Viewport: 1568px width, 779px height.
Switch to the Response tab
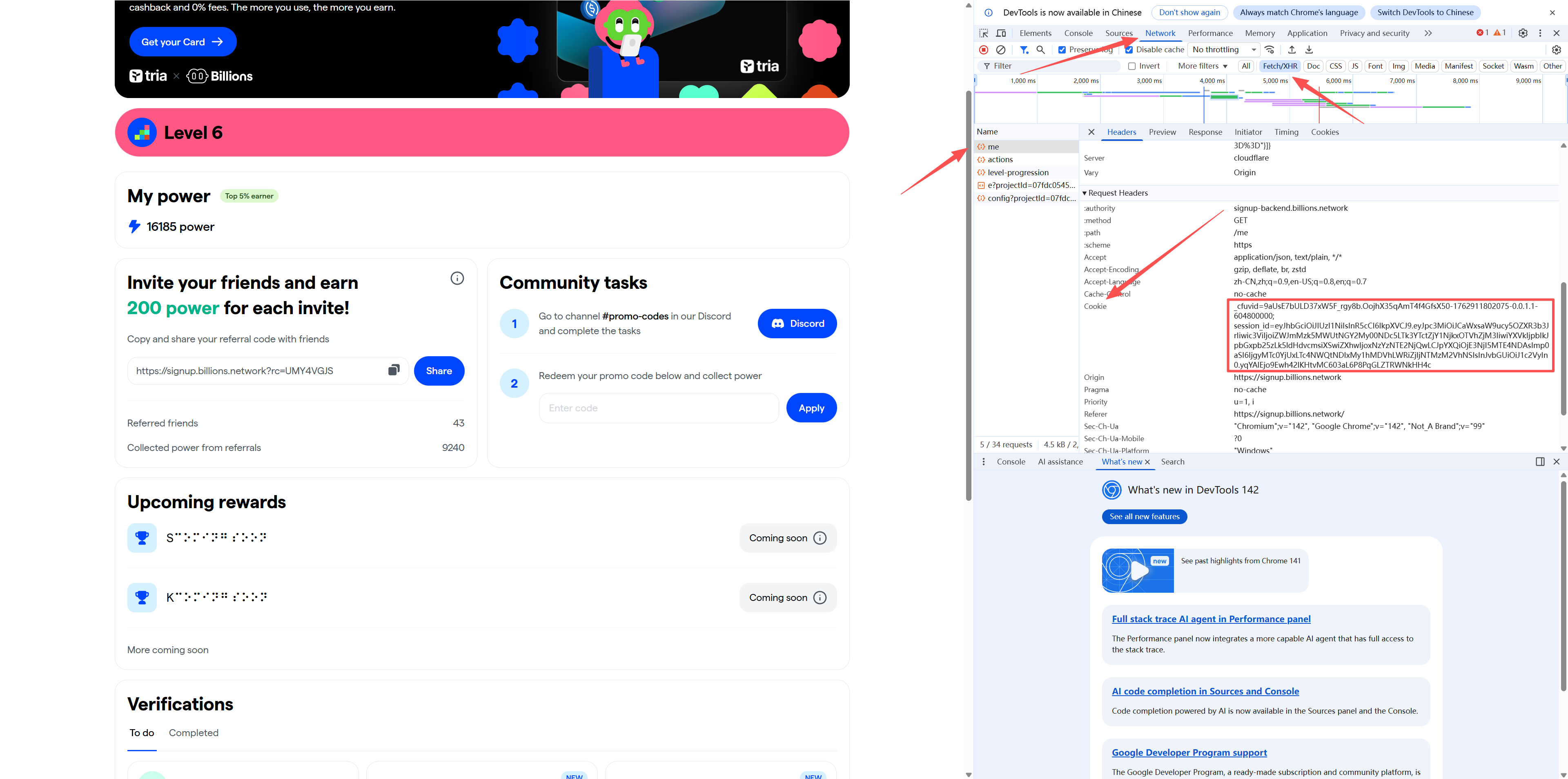point(1205,132)
